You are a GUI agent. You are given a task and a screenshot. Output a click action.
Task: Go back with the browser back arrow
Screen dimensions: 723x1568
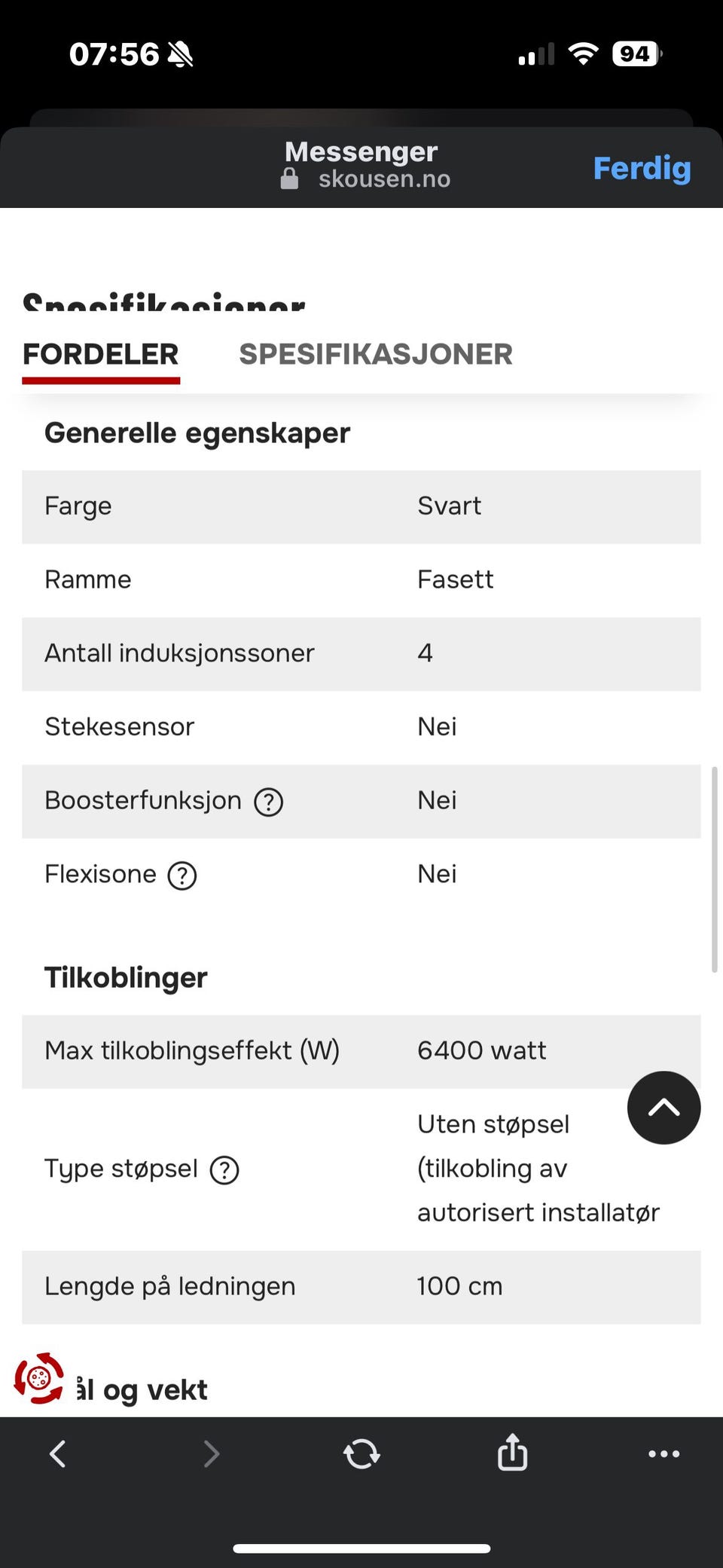[x=58, y=1453]
